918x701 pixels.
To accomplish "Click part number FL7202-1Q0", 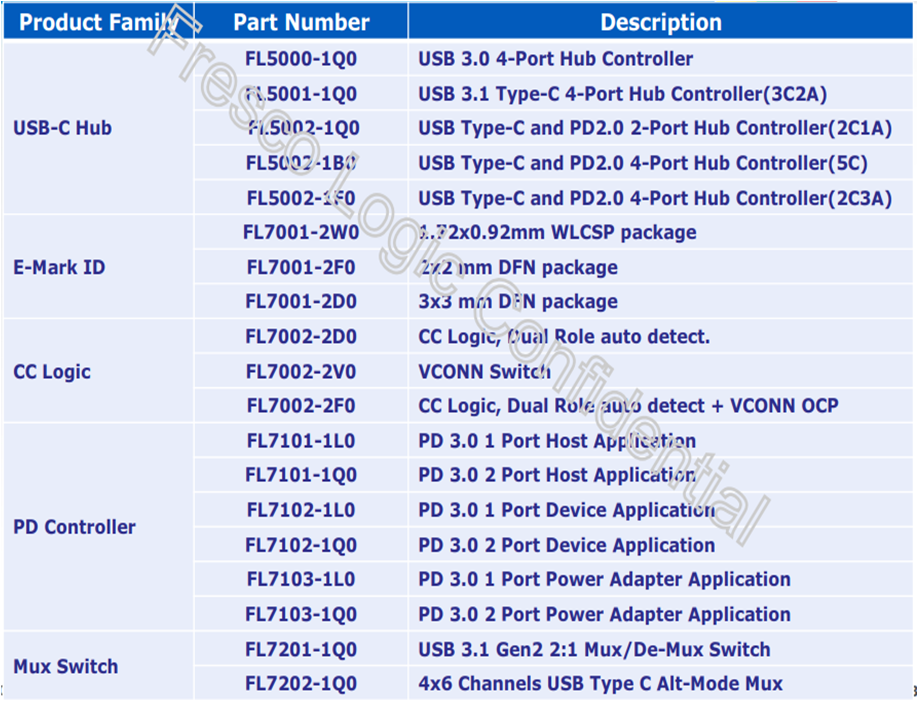I will click(x=301, y=683).
